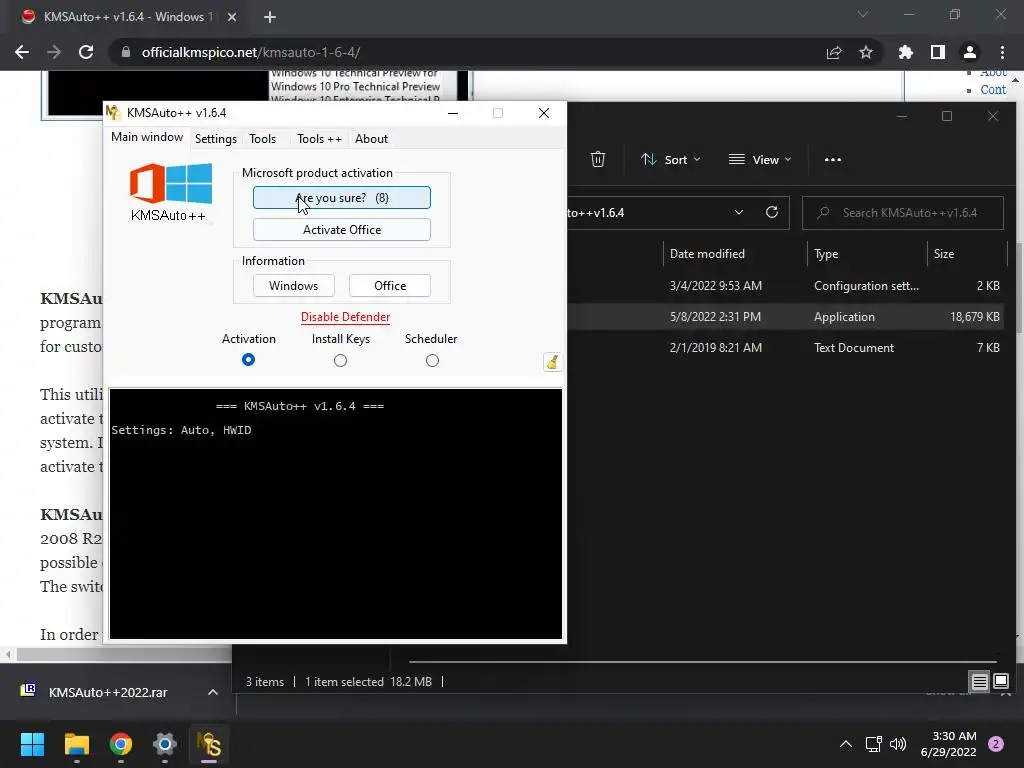Open Chrome extensions puzzle icon

(x=905, y=52)
